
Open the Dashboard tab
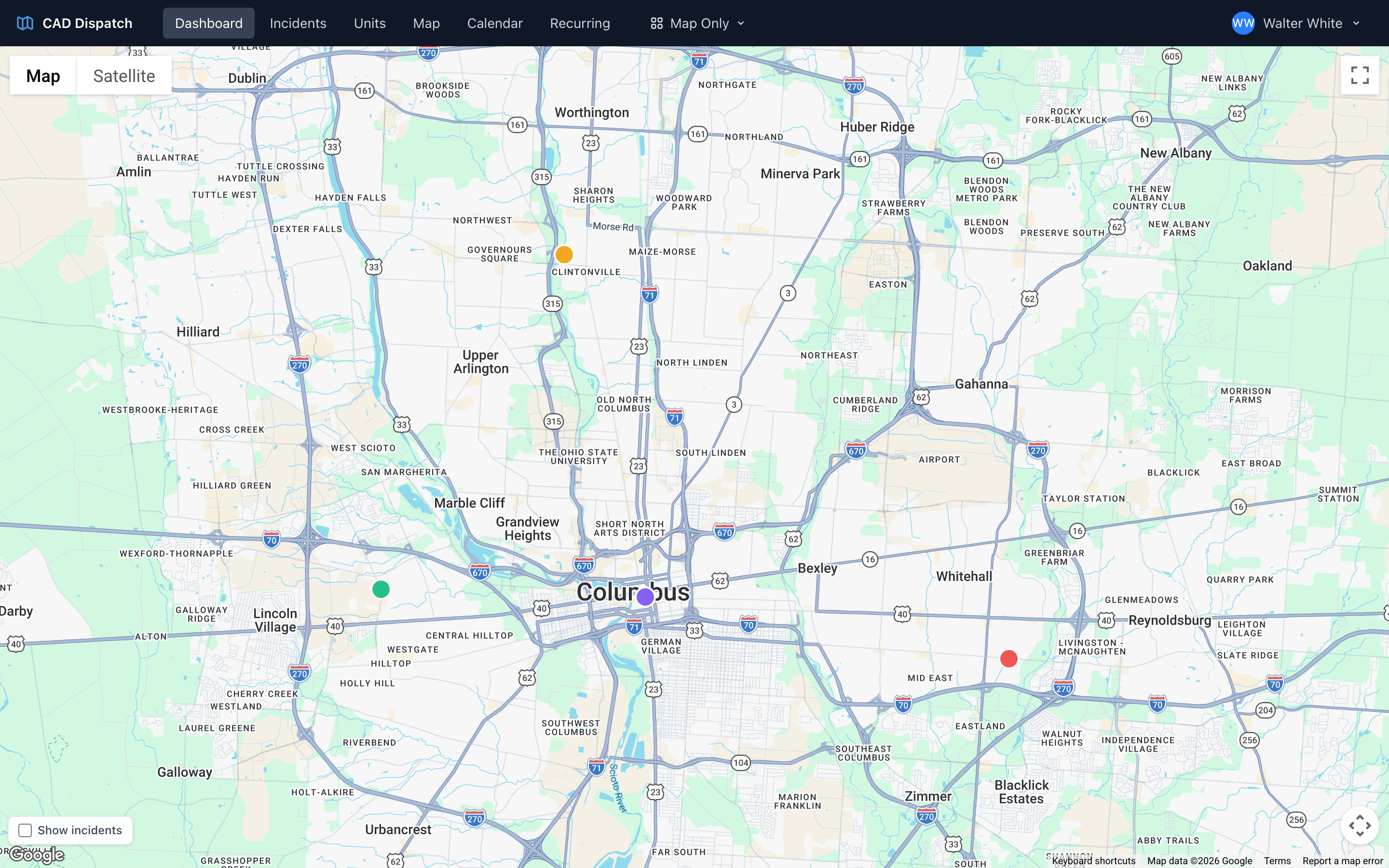(208, 23)
